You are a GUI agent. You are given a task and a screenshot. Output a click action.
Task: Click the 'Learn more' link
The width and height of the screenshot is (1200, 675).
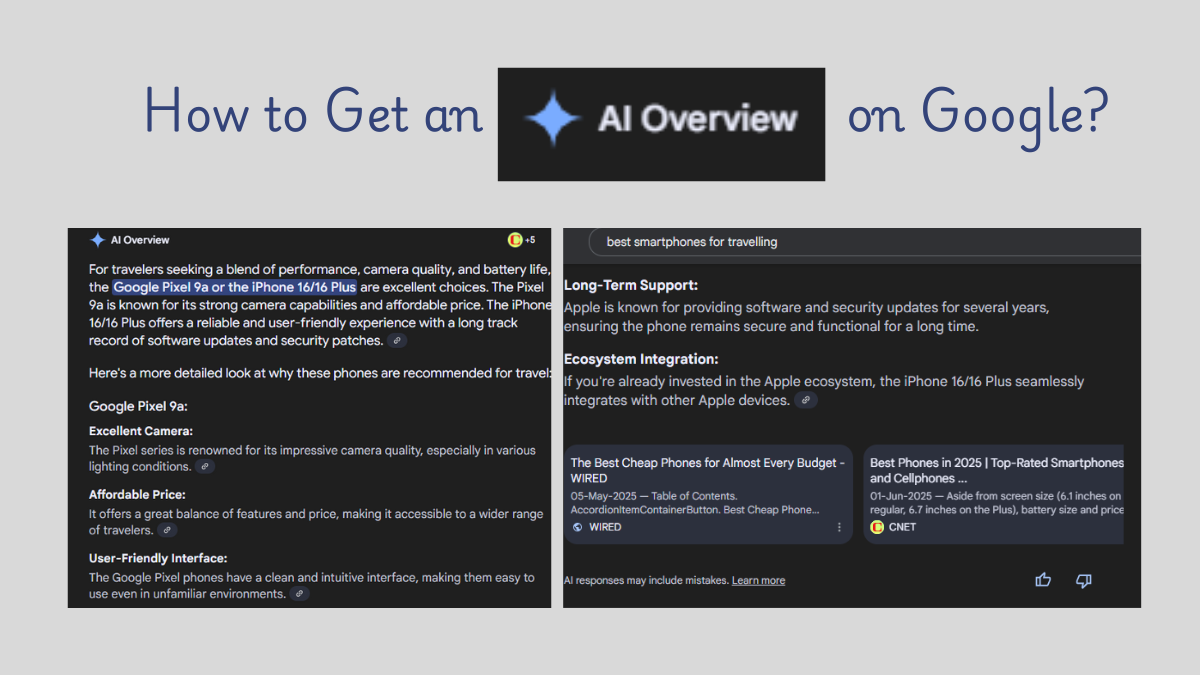pyautogui.click(x=758, y=581)
